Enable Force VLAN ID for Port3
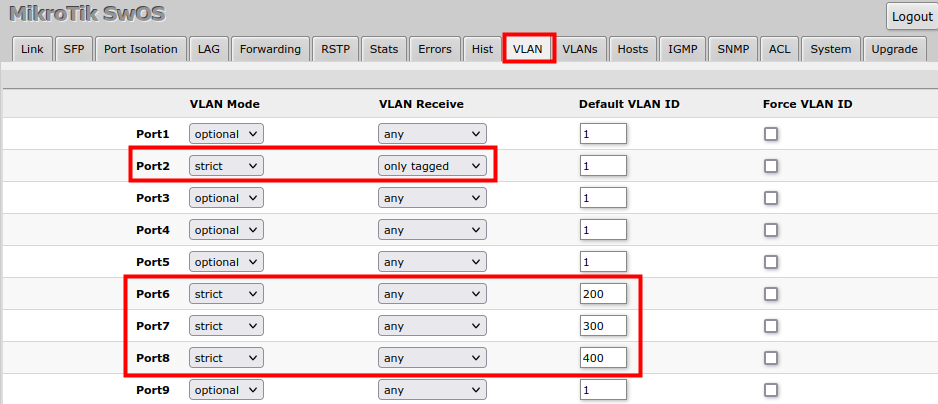 tap(770, 198)
